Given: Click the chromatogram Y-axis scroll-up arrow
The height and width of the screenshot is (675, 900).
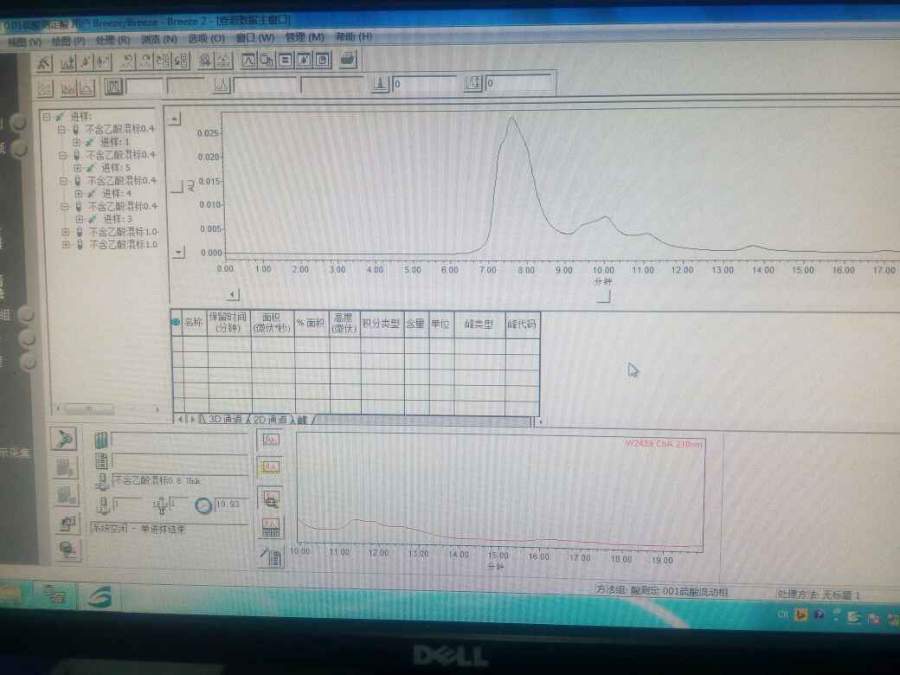Looking at the screenshot, I should pyautogui.click(x=174, y=119).
